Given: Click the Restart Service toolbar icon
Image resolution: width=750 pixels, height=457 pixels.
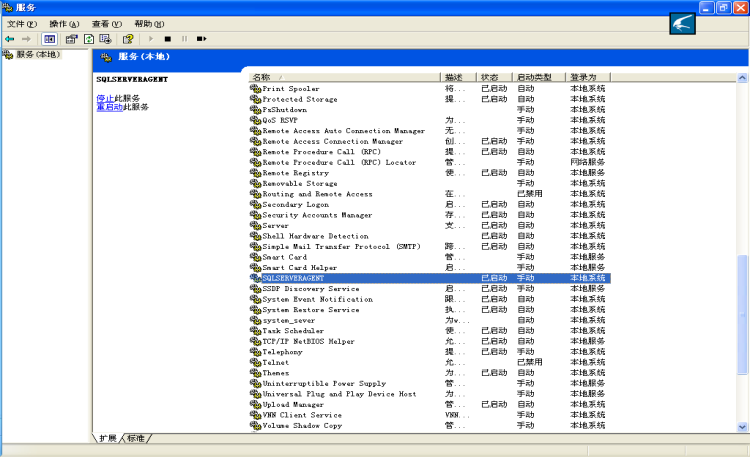Looking at the screenshot, I should click(x=201, y=39).
